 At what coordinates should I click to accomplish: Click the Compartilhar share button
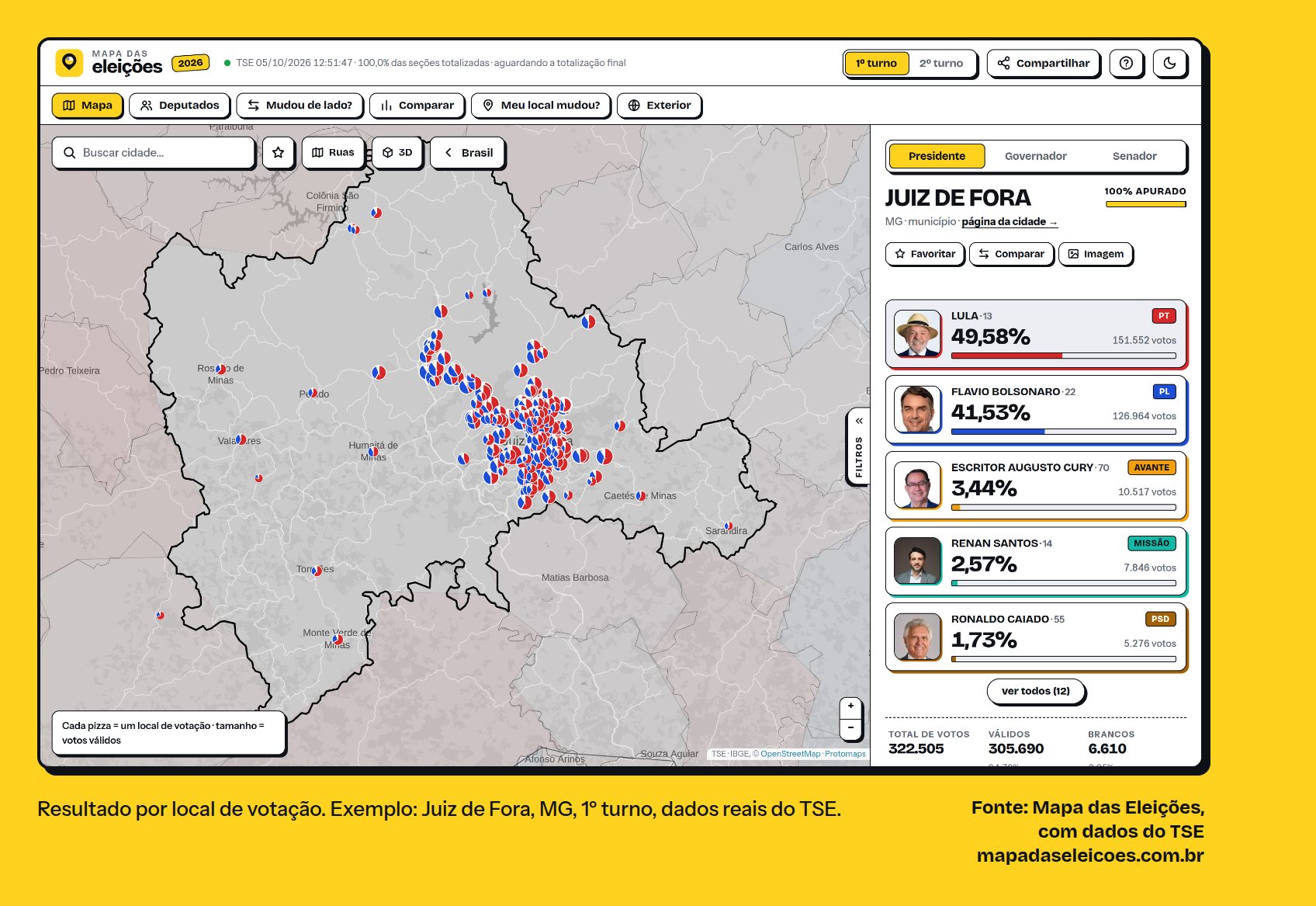[1044, 63]
